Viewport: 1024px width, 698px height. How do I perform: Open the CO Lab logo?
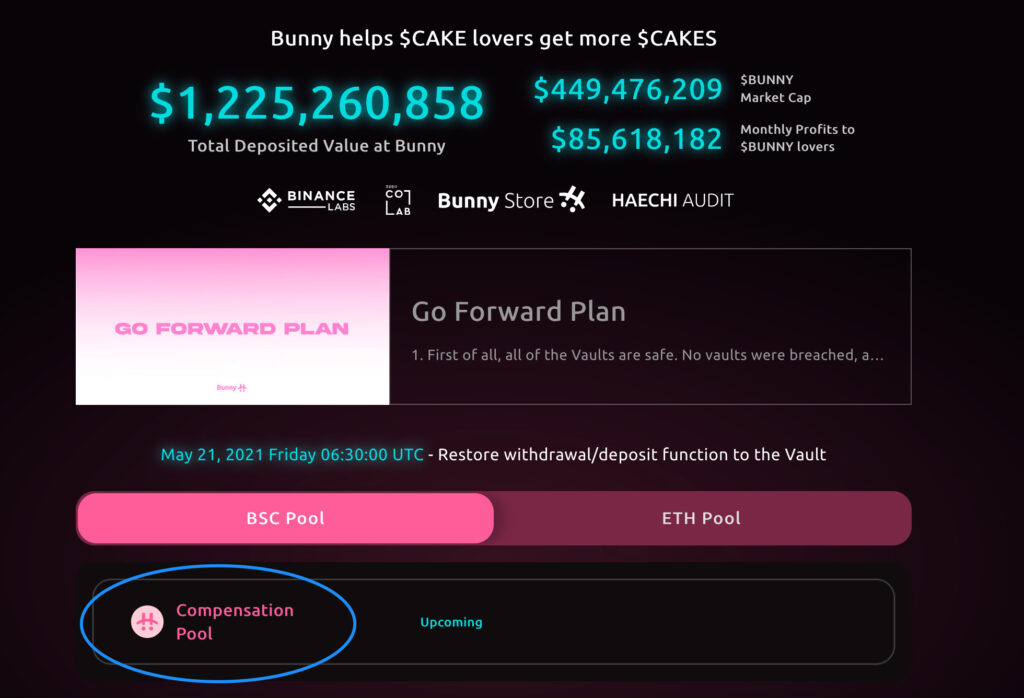pos(398,200)
